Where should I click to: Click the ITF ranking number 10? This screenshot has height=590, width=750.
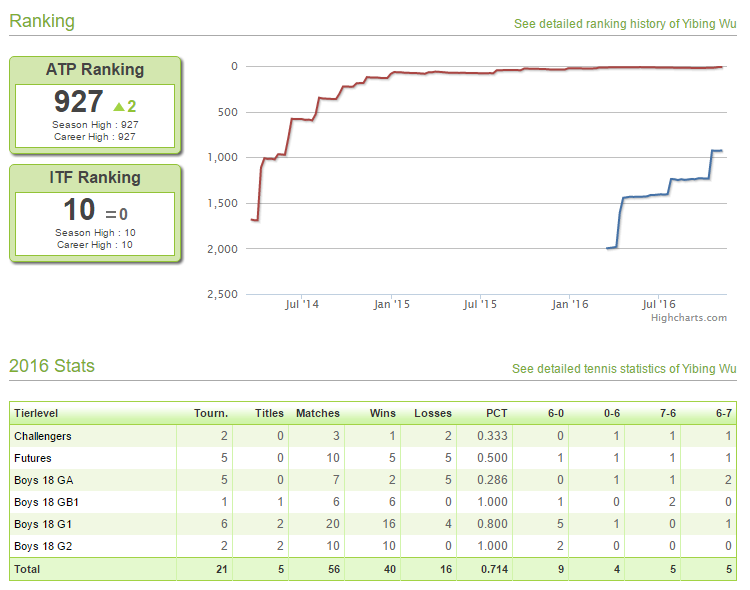click(x=79, y=210)
